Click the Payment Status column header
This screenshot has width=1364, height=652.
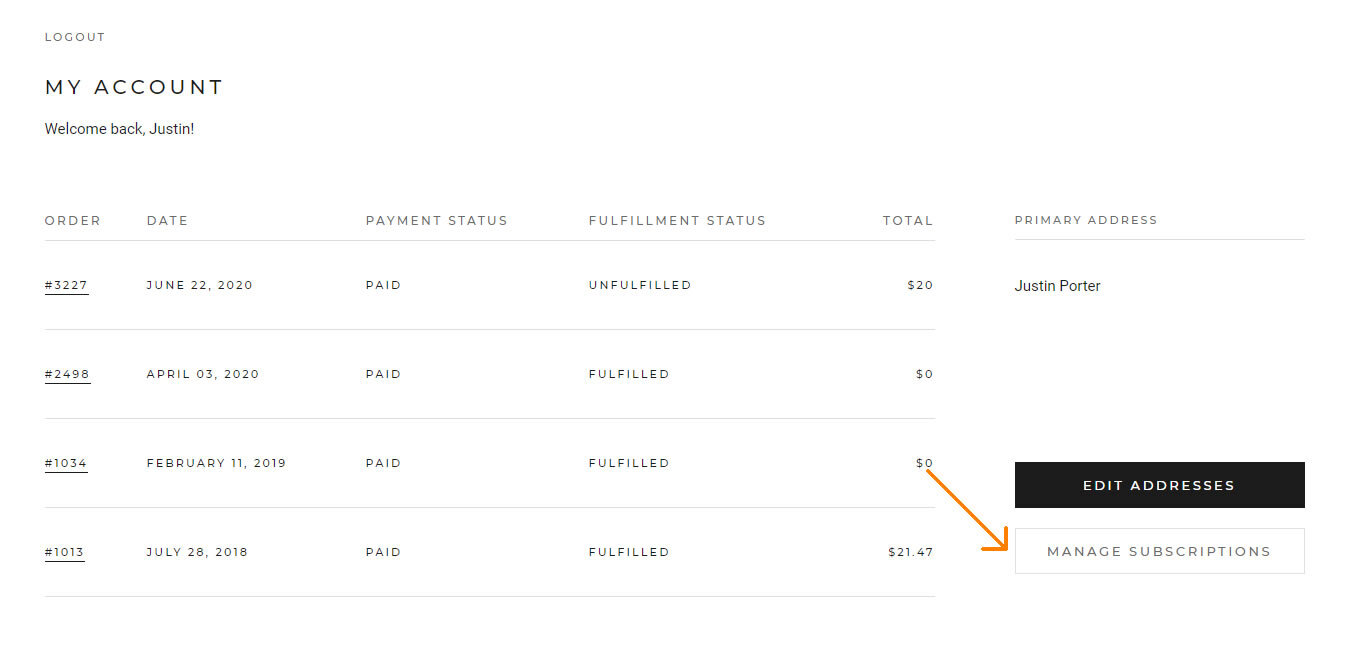coord(436,220)
